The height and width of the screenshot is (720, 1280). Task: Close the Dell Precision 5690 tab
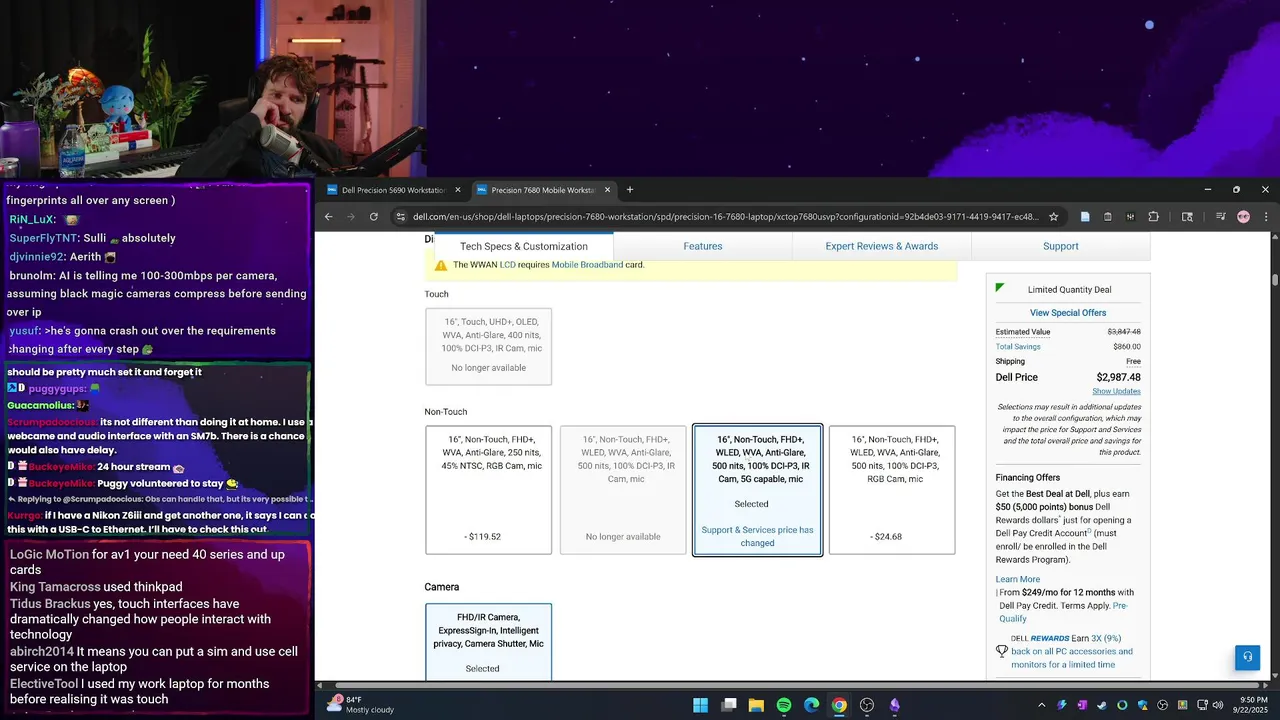(458, 190)
